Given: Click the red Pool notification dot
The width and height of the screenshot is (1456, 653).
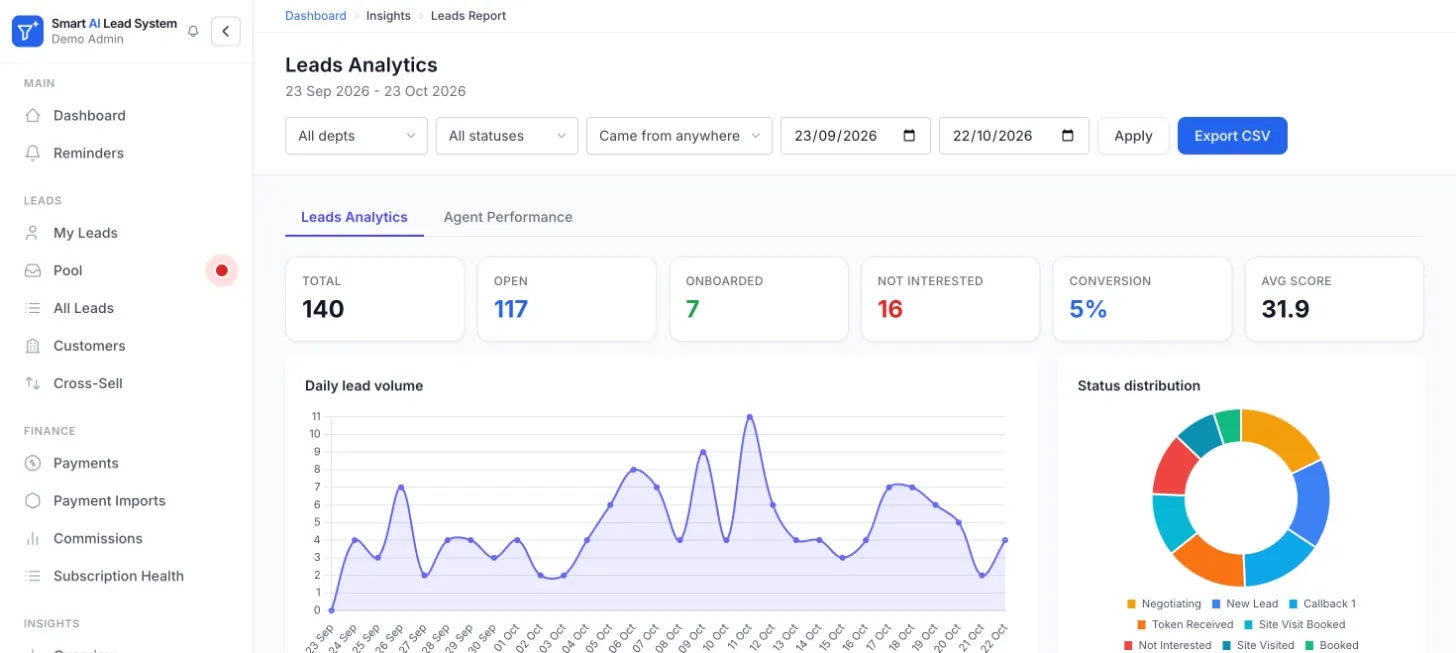Looking at the screenshot, I should click(222, 270).
